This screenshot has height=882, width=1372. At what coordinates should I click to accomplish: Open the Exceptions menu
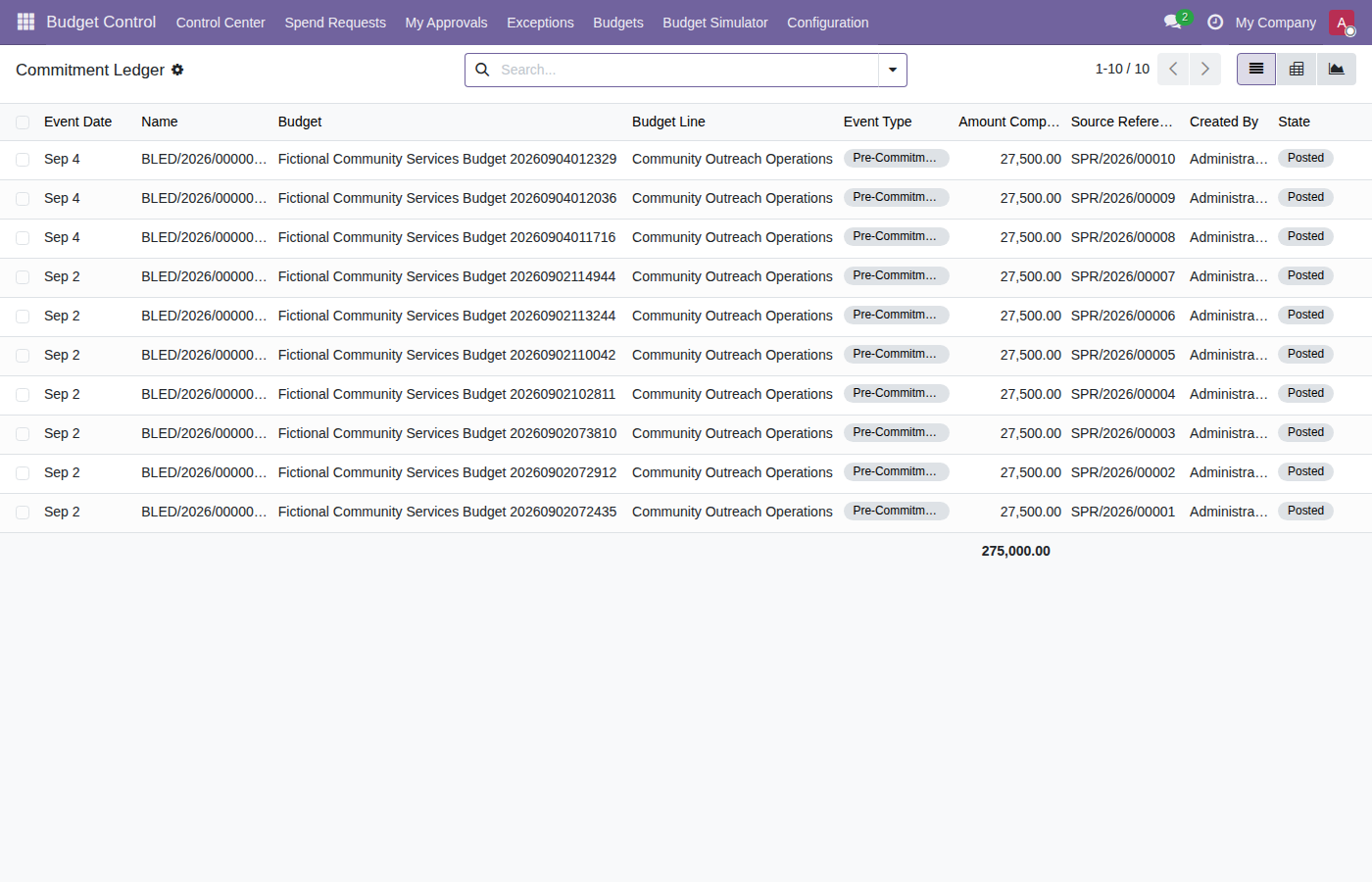click(540, 23)
